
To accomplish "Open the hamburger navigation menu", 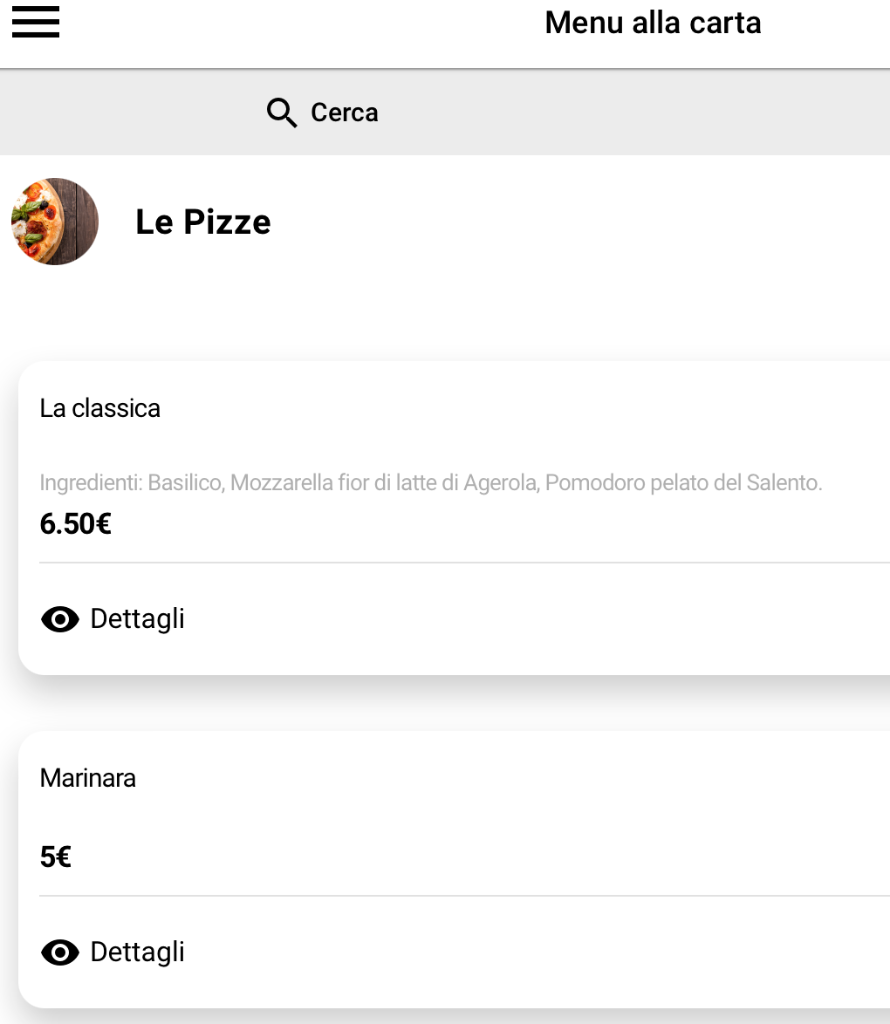I will tap(35, 22).
